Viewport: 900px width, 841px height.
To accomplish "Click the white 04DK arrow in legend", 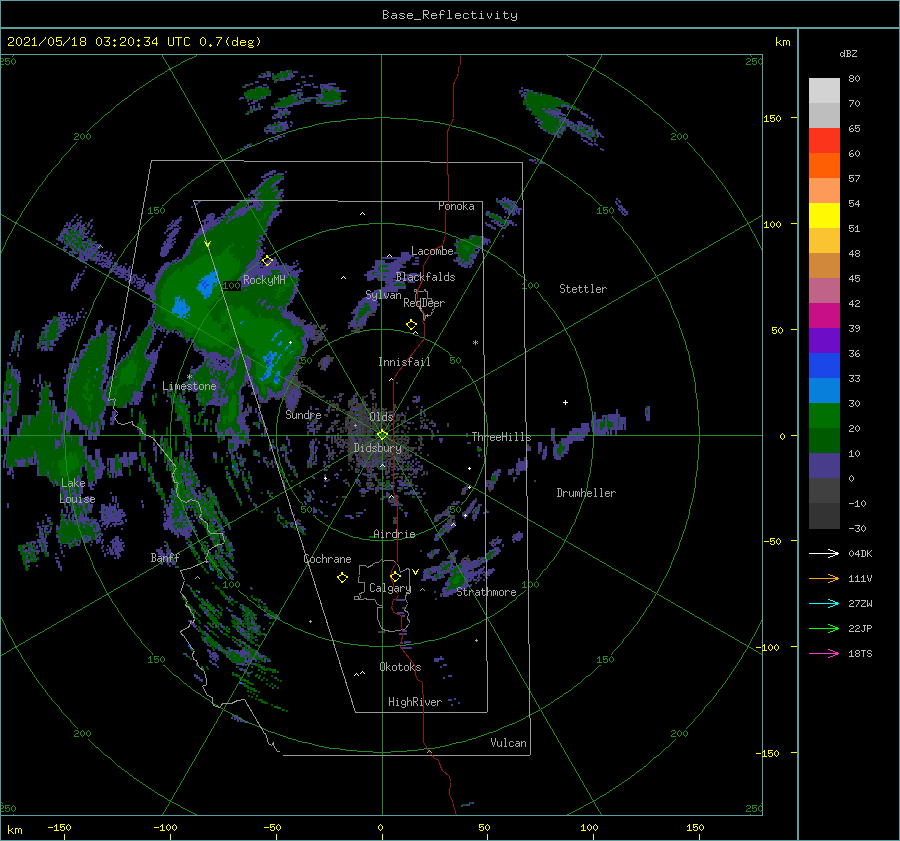I will (x=824, y=553).
